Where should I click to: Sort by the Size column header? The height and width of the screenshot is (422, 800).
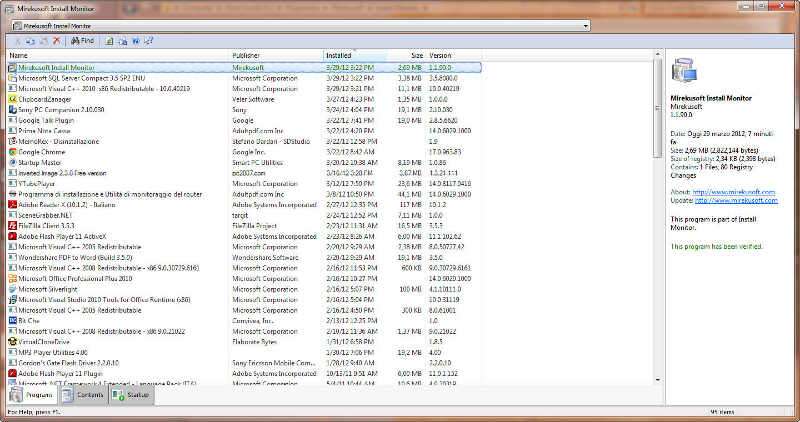[x=406, y=55]
